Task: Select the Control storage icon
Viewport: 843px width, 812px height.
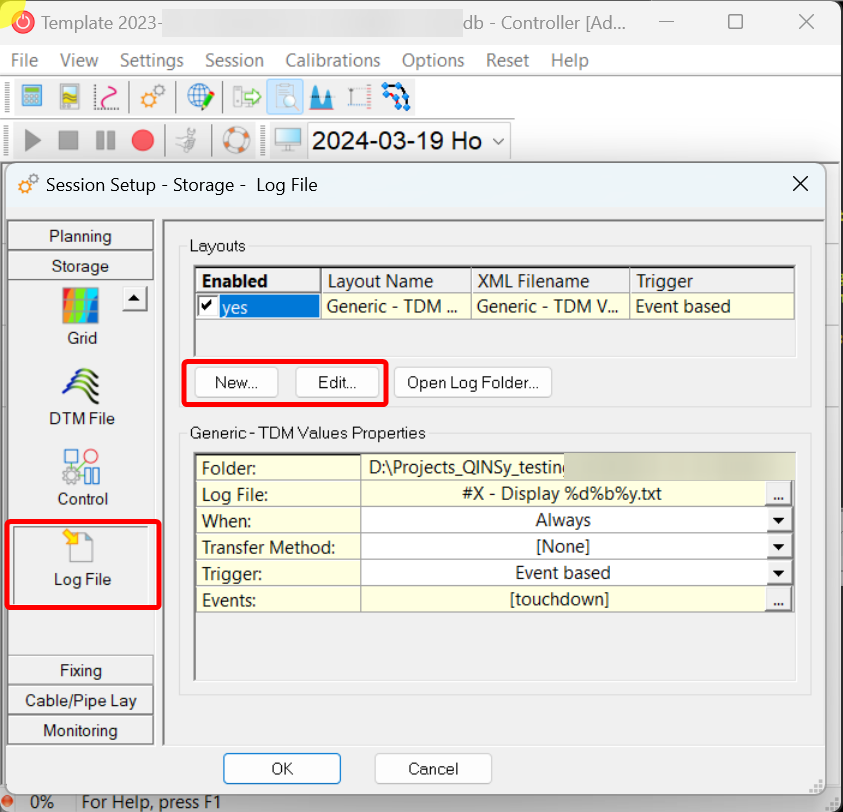Action: [82, 478]
